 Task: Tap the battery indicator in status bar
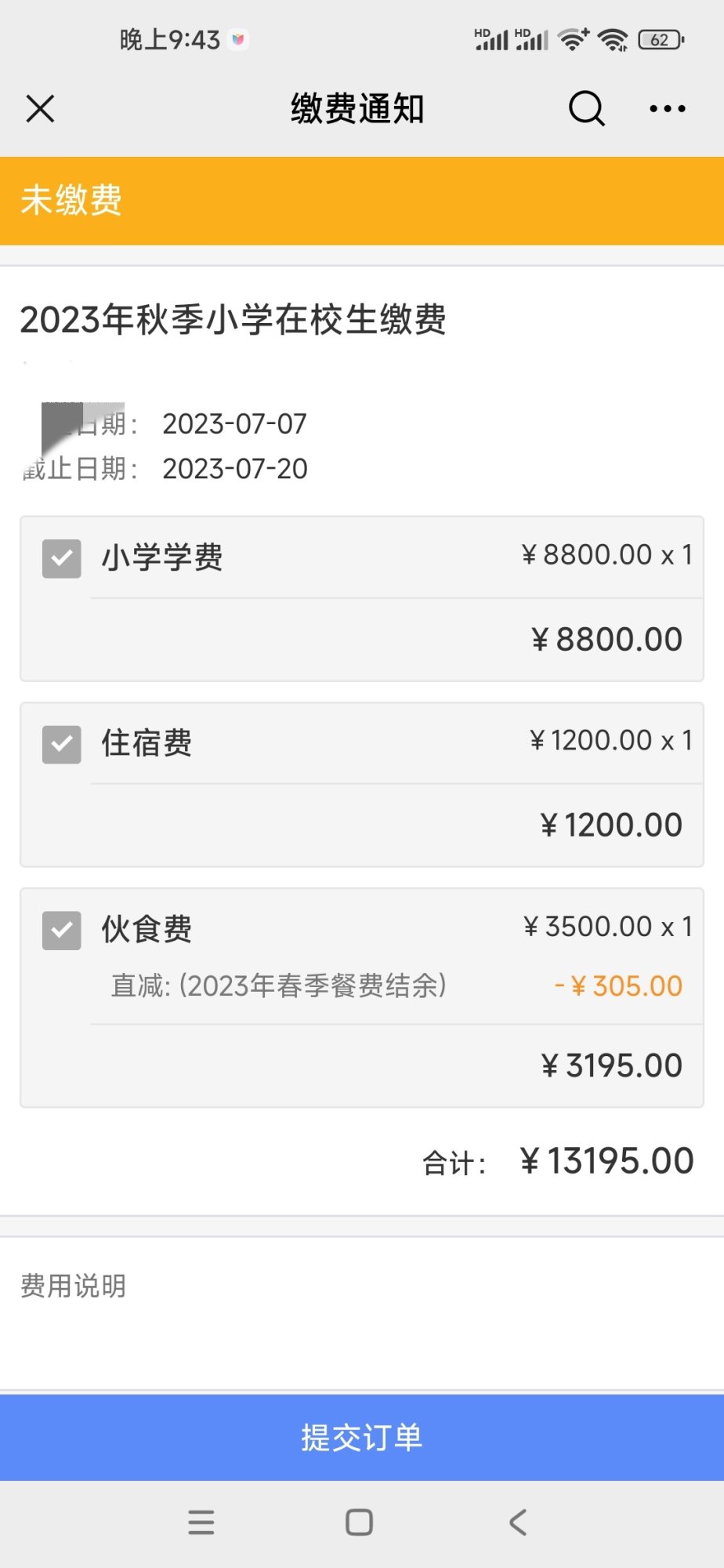click(x=661, y=39)
